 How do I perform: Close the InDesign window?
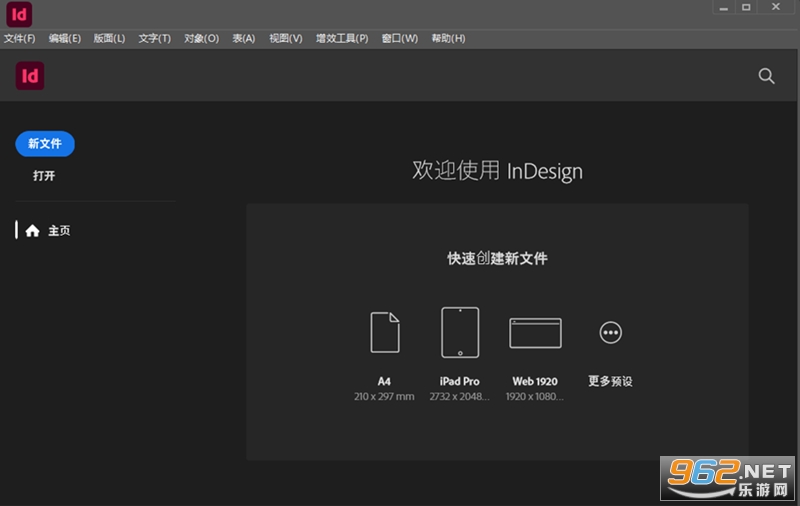776,7
